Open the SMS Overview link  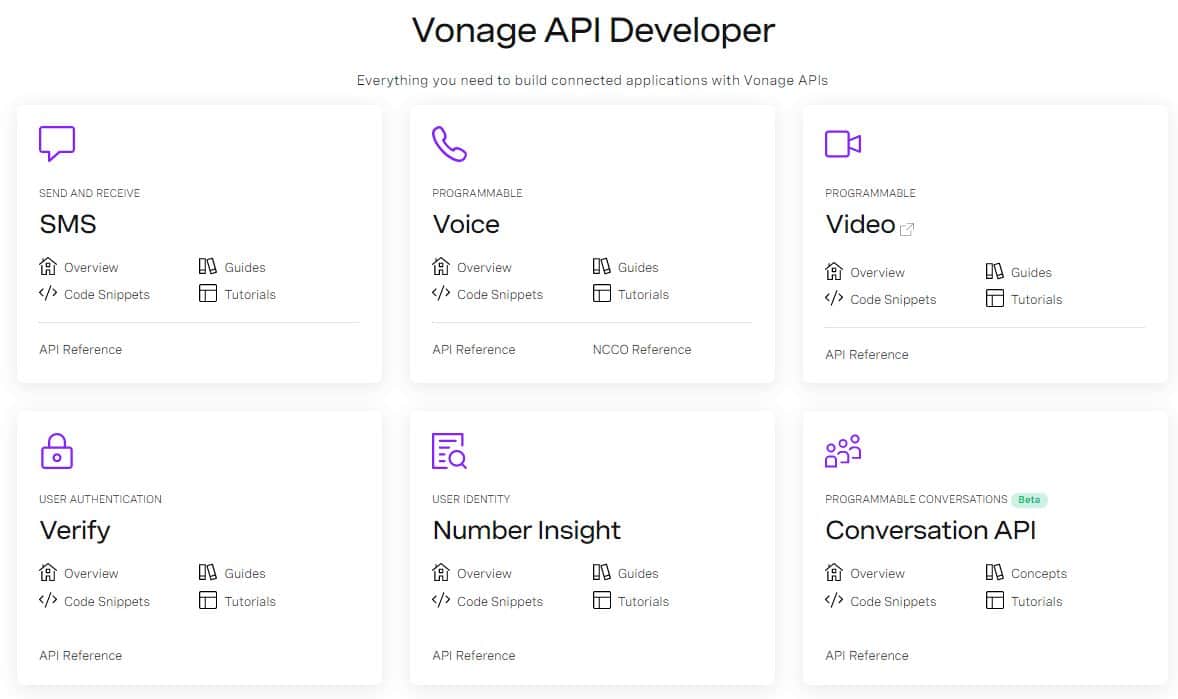(x=91, y=268)
